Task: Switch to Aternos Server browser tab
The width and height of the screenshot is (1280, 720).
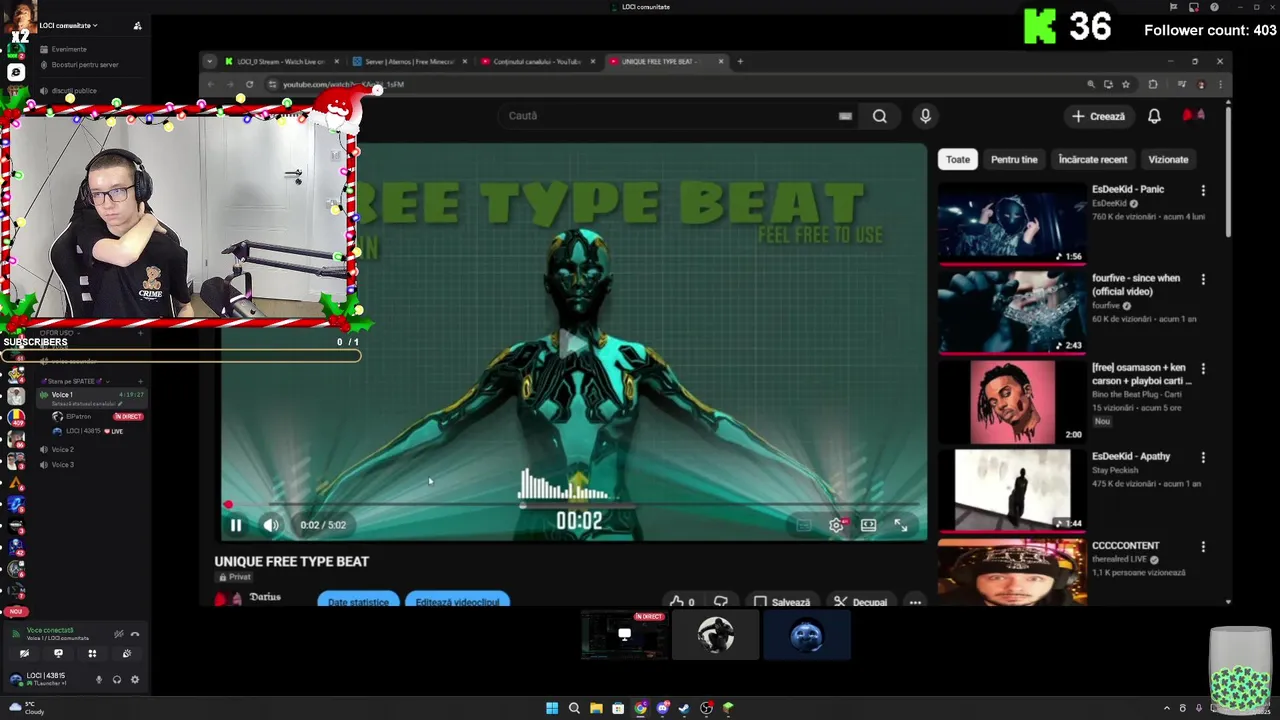Action: pyautogui.click(x=409, y=61)
